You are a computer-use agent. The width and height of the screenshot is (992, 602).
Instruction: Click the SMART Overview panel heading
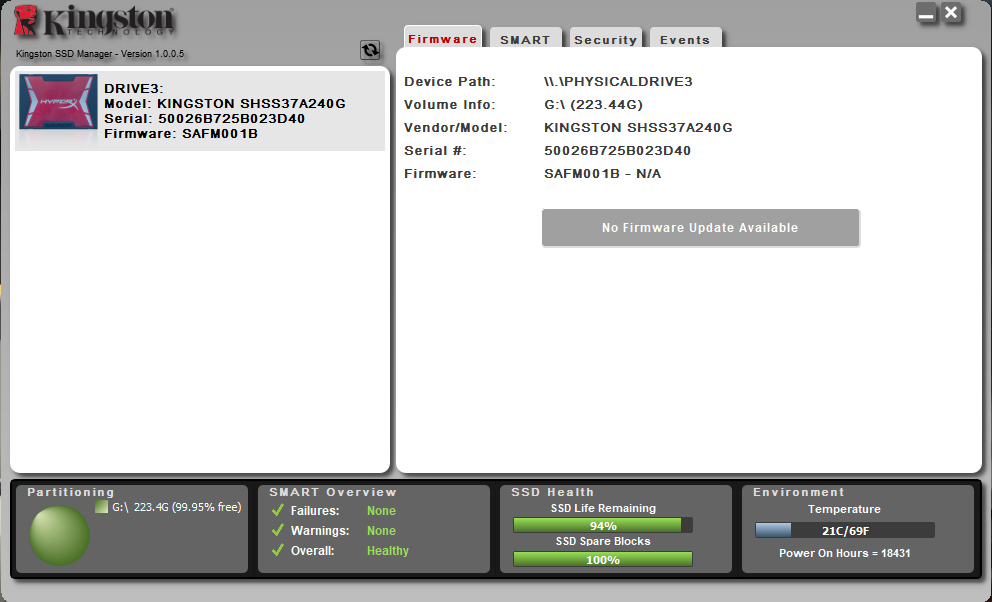pos(333,492)
